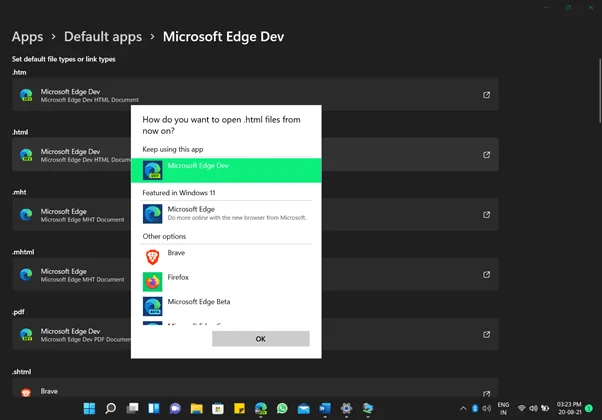The image size is (602, 420).
Task: Open taskbar Search
Action: [111, 408]
